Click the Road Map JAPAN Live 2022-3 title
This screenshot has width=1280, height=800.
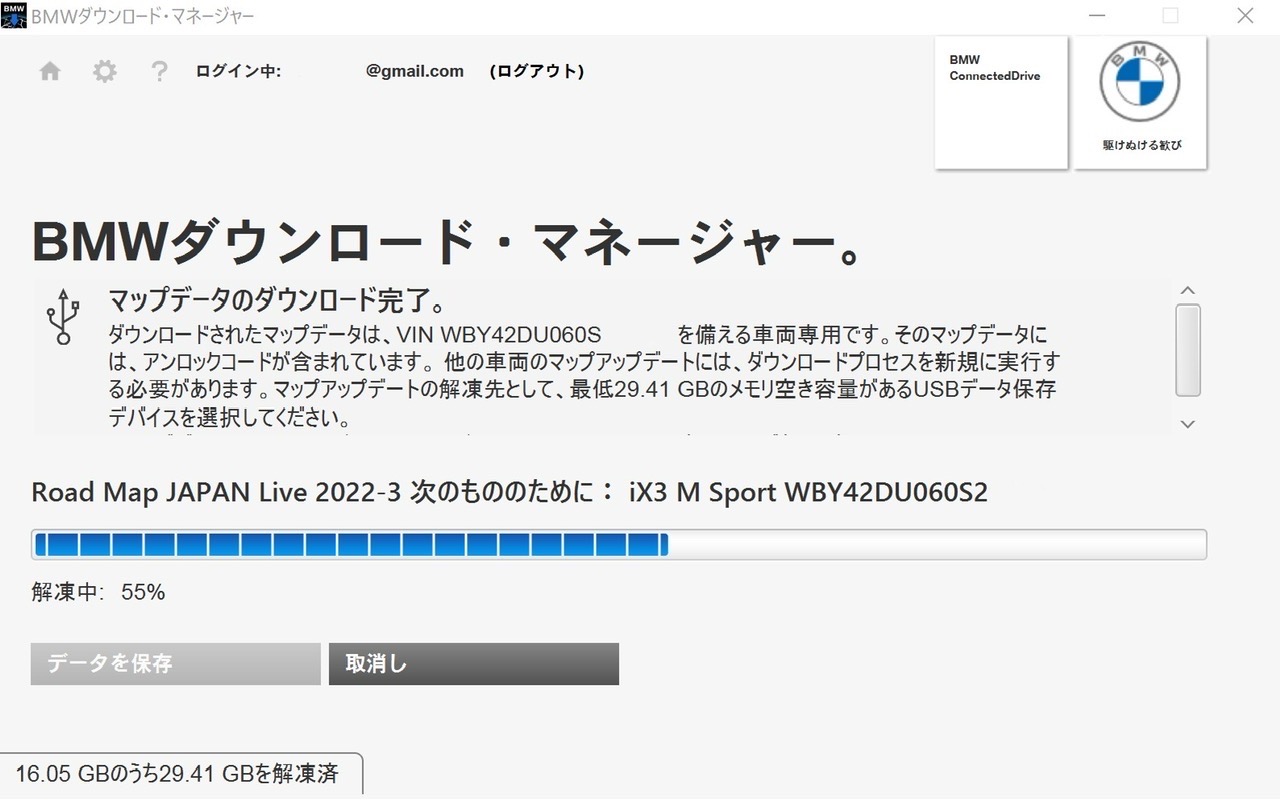pyautogui.click(x=510, y=492)
